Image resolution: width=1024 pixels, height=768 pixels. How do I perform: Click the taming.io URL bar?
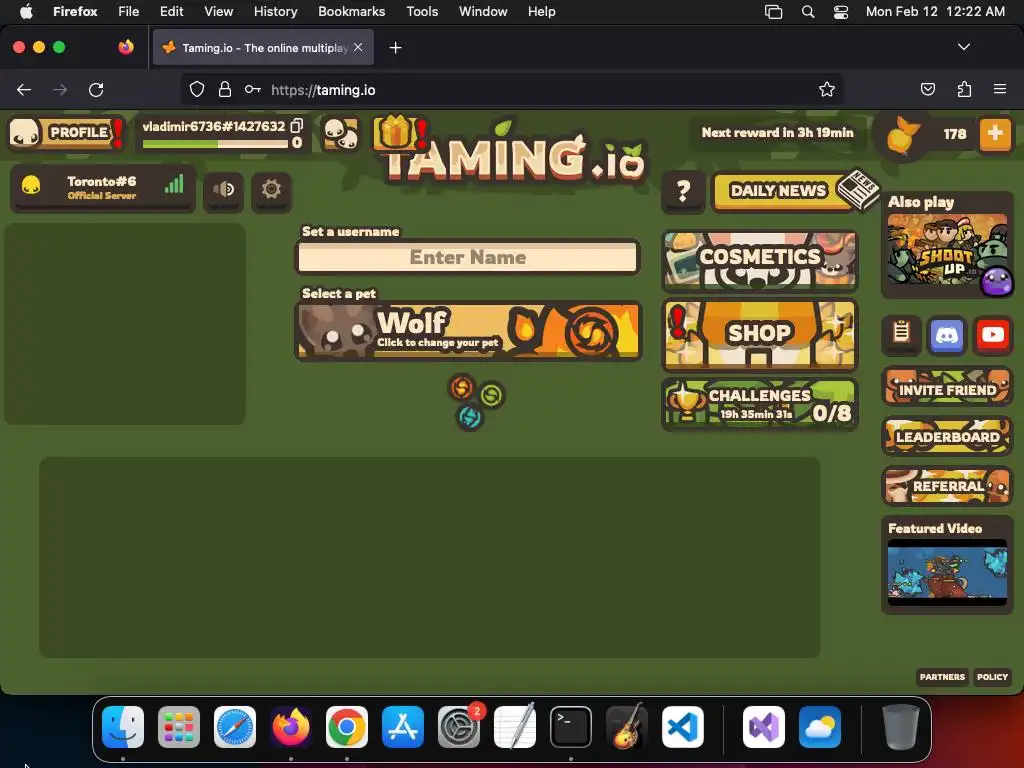[511, 90]
